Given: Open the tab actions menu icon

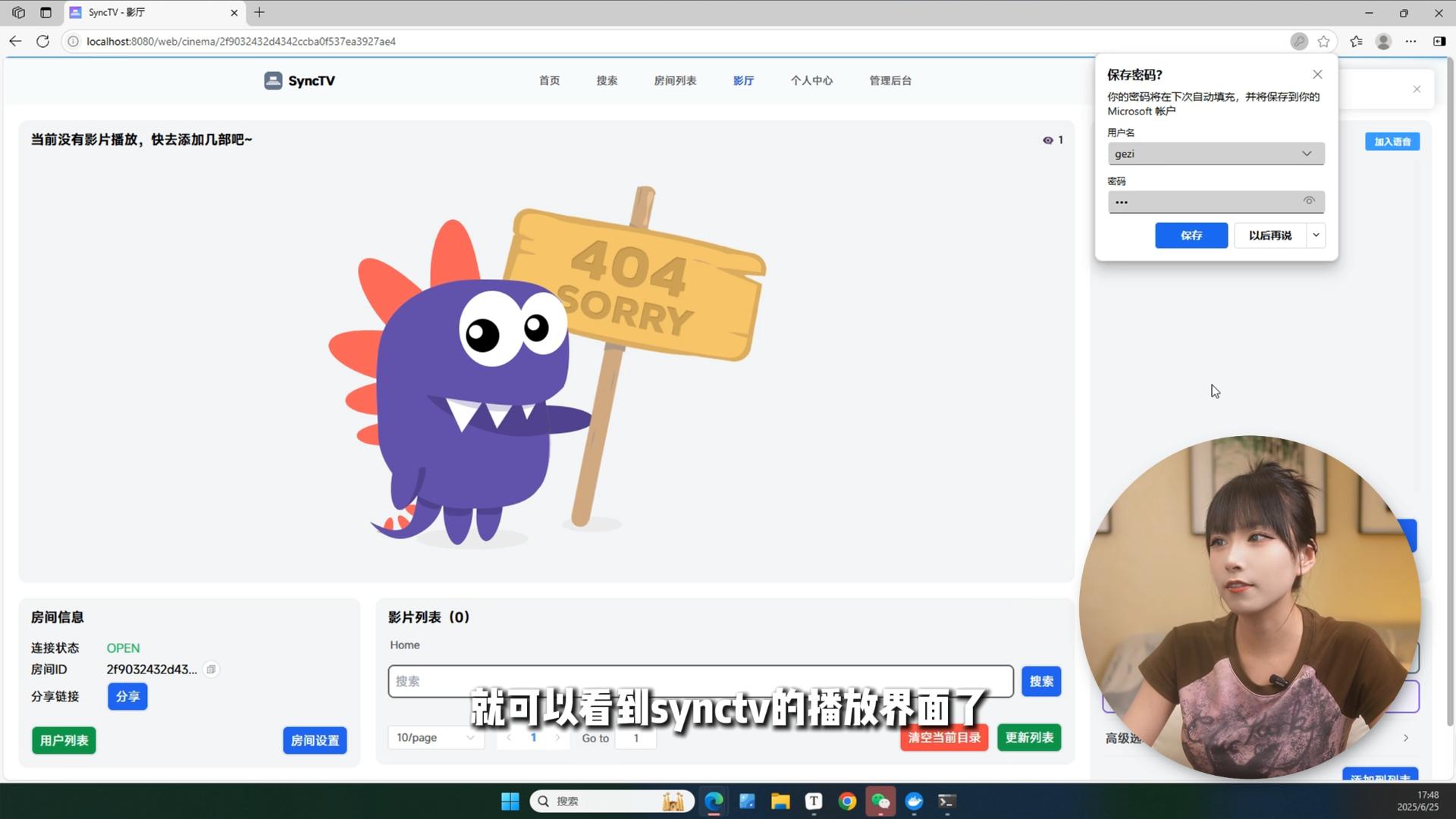Looking at the screenshot, I should pyautogui.click(x=45, y=12).
